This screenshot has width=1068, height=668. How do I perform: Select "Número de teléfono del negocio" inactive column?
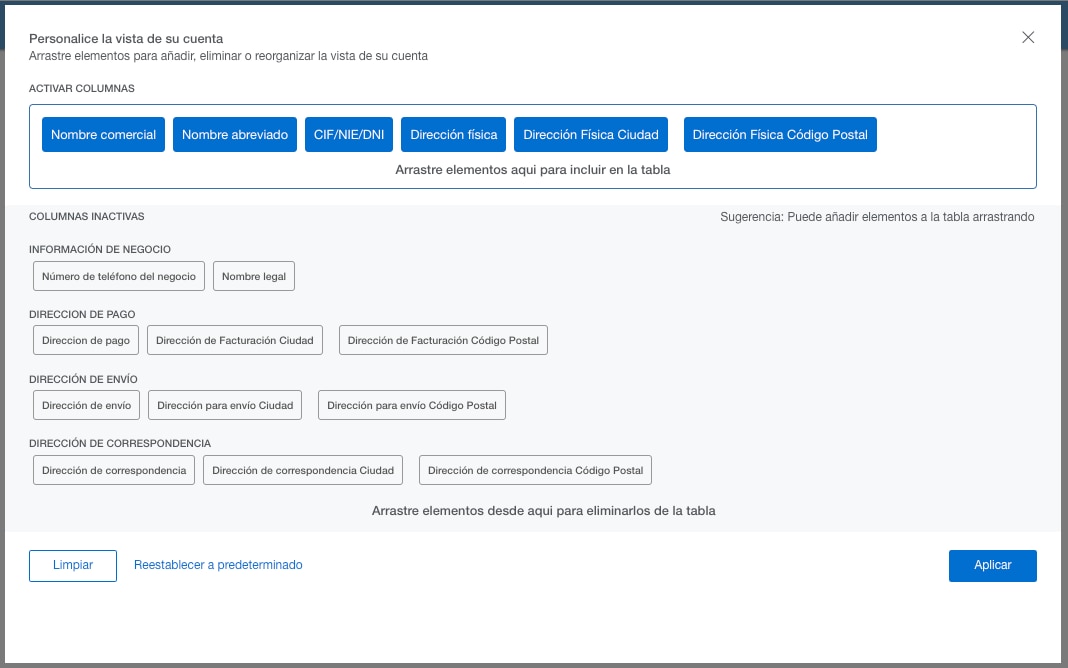pyautogui.click(x=119, y=275)
